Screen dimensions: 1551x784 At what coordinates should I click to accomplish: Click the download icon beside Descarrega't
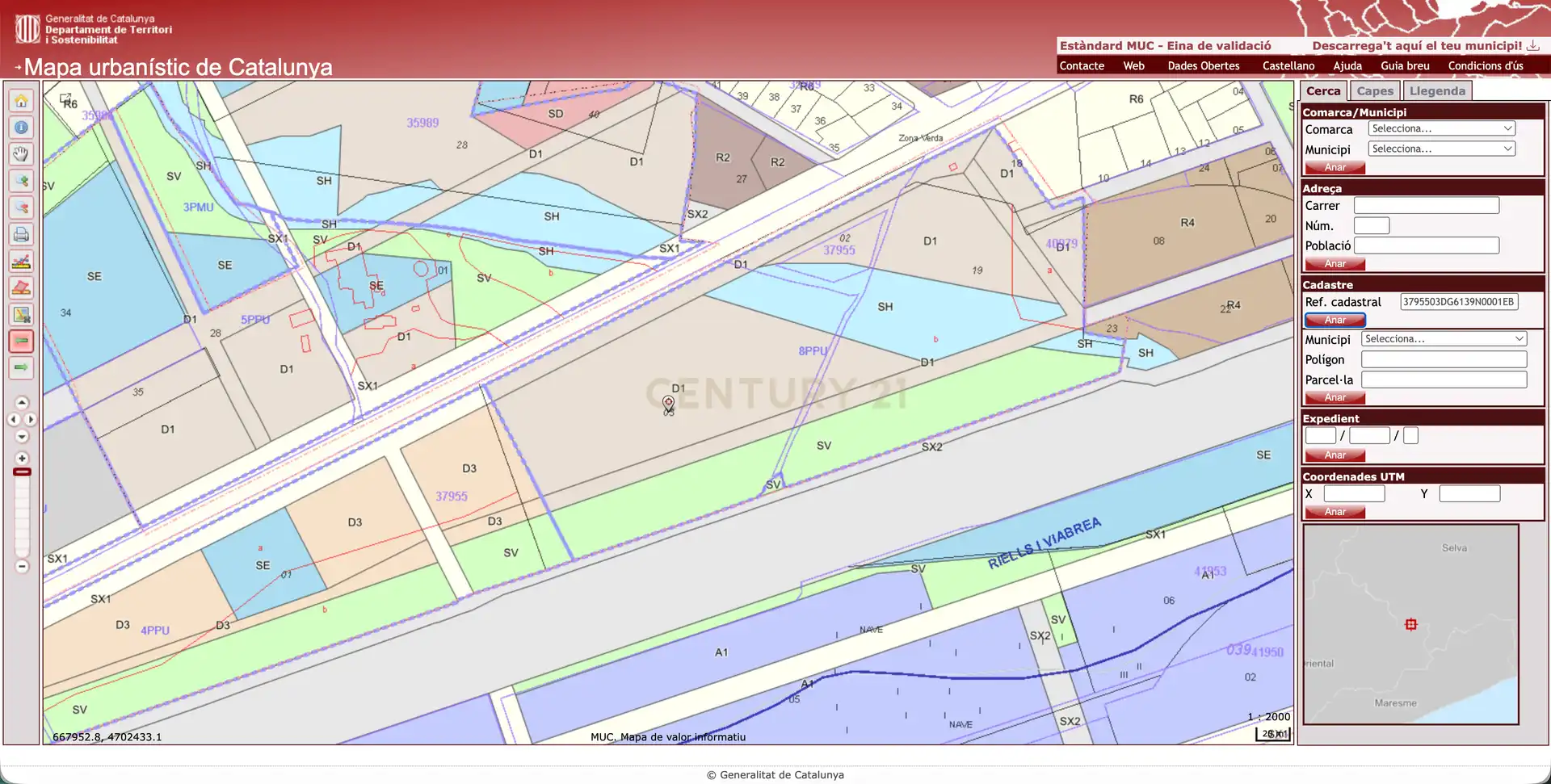point(1532,45)
